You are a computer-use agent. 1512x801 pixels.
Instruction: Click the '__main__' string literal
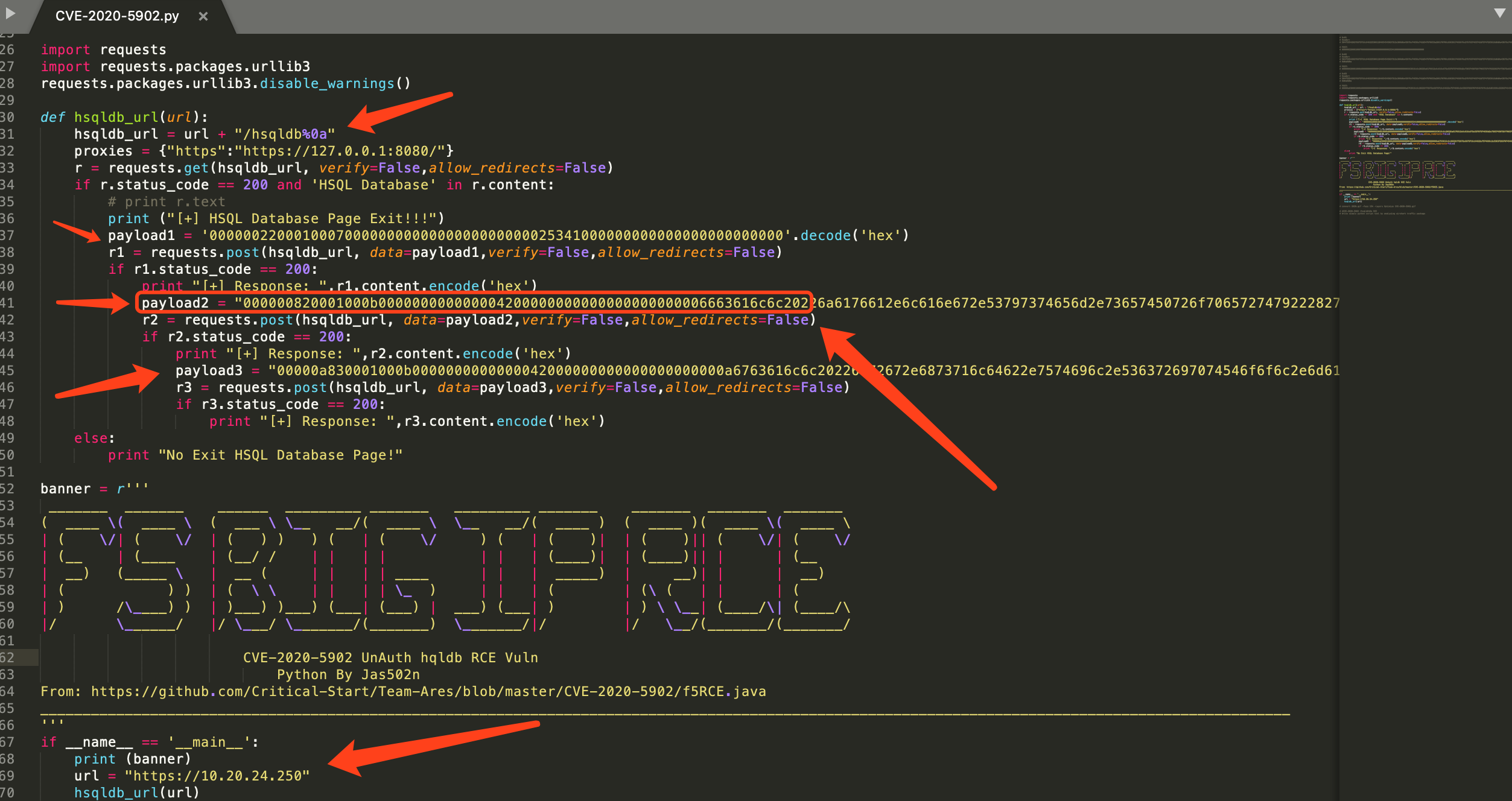[209, 742]
